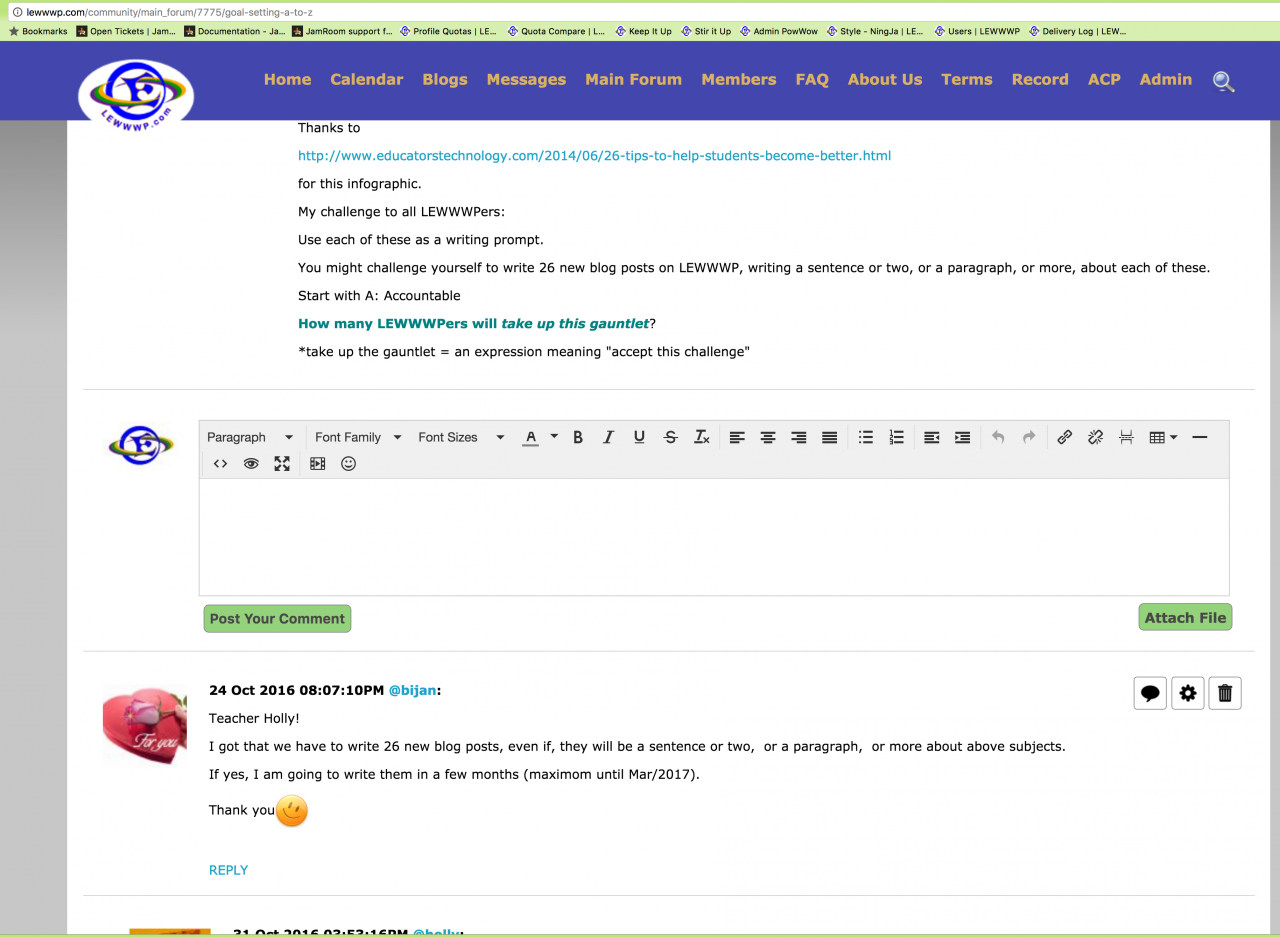Click the insert link icon

coord(1065,437)
